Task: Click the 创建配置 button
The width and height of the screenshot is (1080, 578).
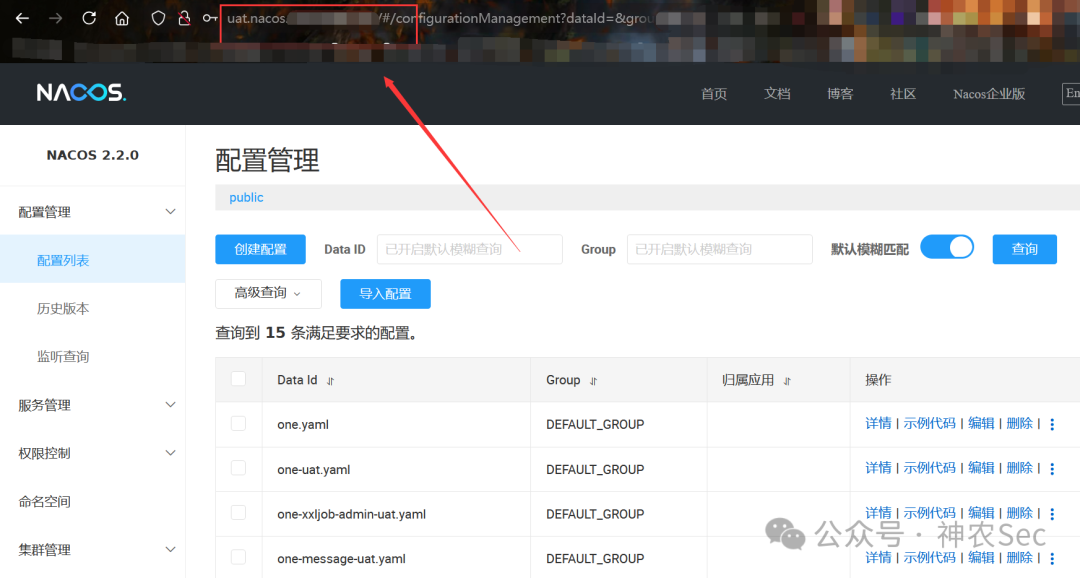Action: (x=260, y=249)
